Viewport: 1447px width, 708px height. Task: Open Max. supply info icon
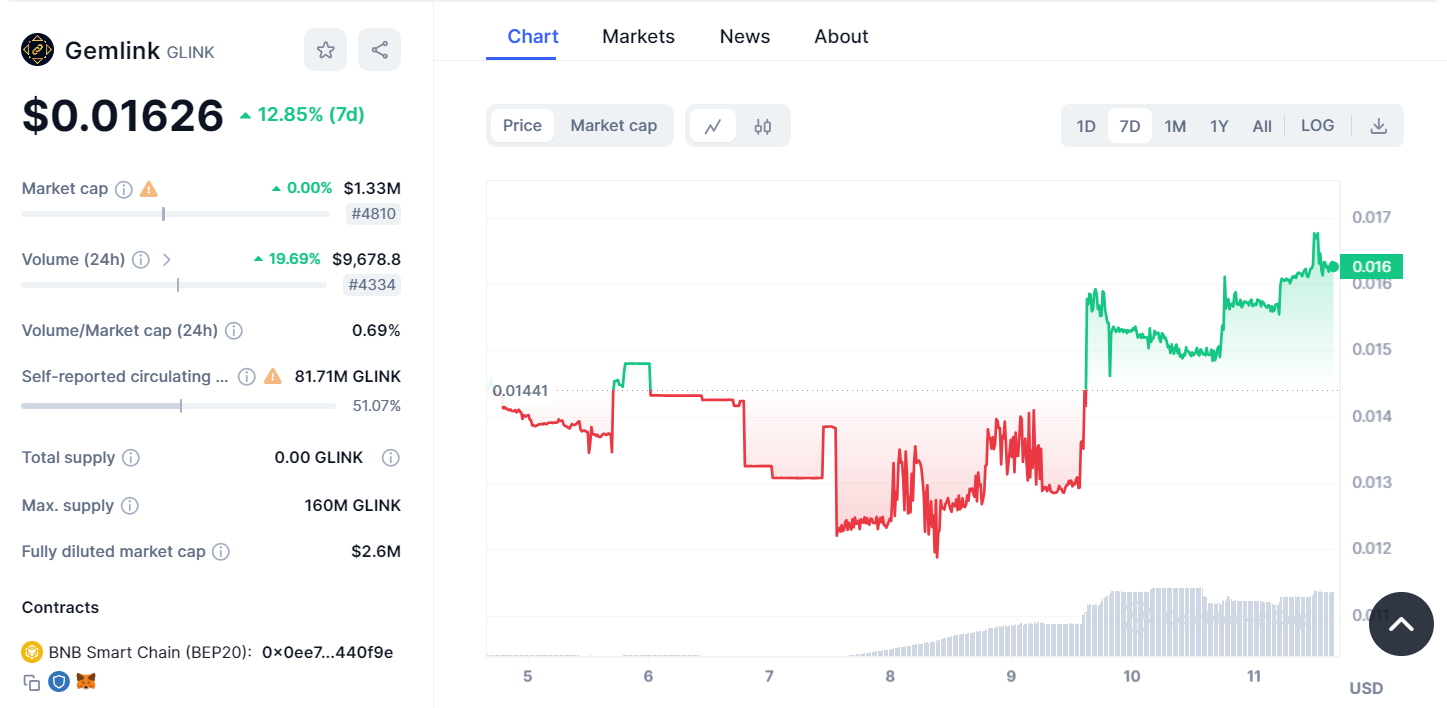click(130, 506)
